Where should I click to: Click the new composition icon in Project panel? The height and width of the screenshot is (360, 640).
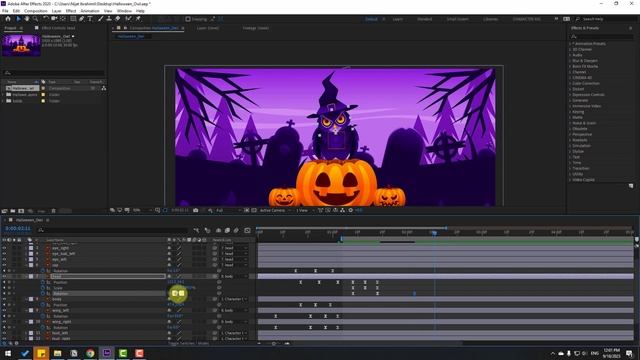(21, 211)
